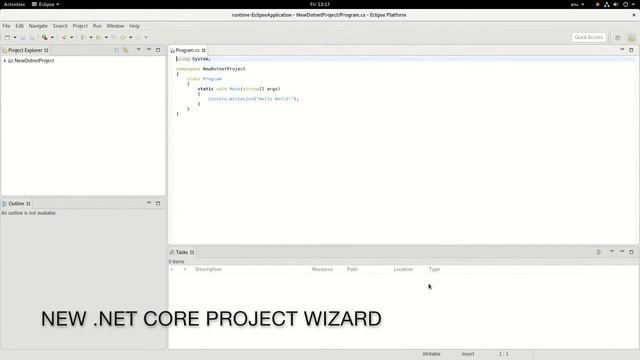640x360 pixels.
Task: Open the Run menu
Action: 97,26
